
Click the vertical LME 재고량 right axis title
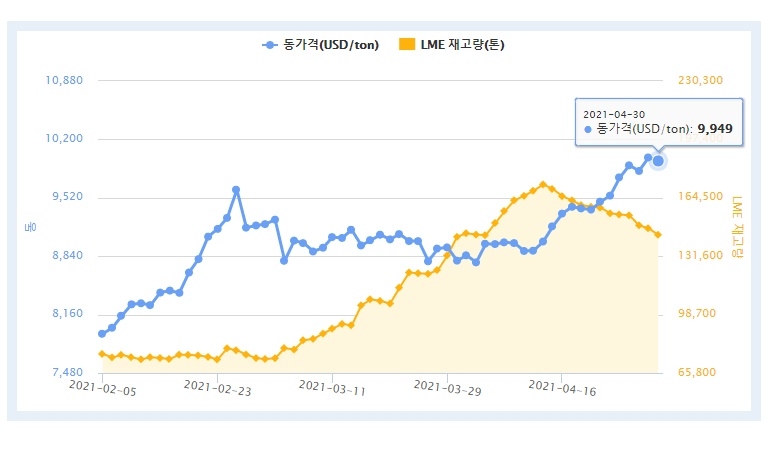click(738, 227)
